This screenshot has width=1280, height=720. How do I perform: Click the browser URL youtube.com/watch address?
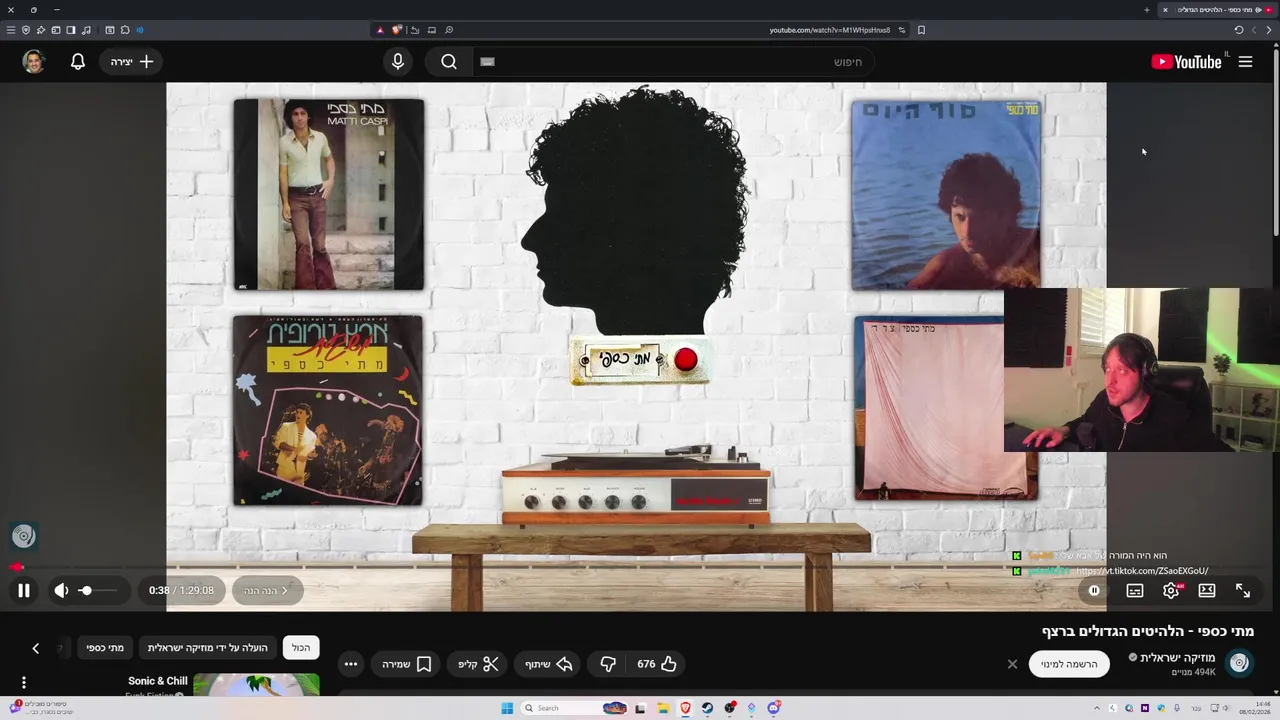pyautogui.click(x=829, y=30)
